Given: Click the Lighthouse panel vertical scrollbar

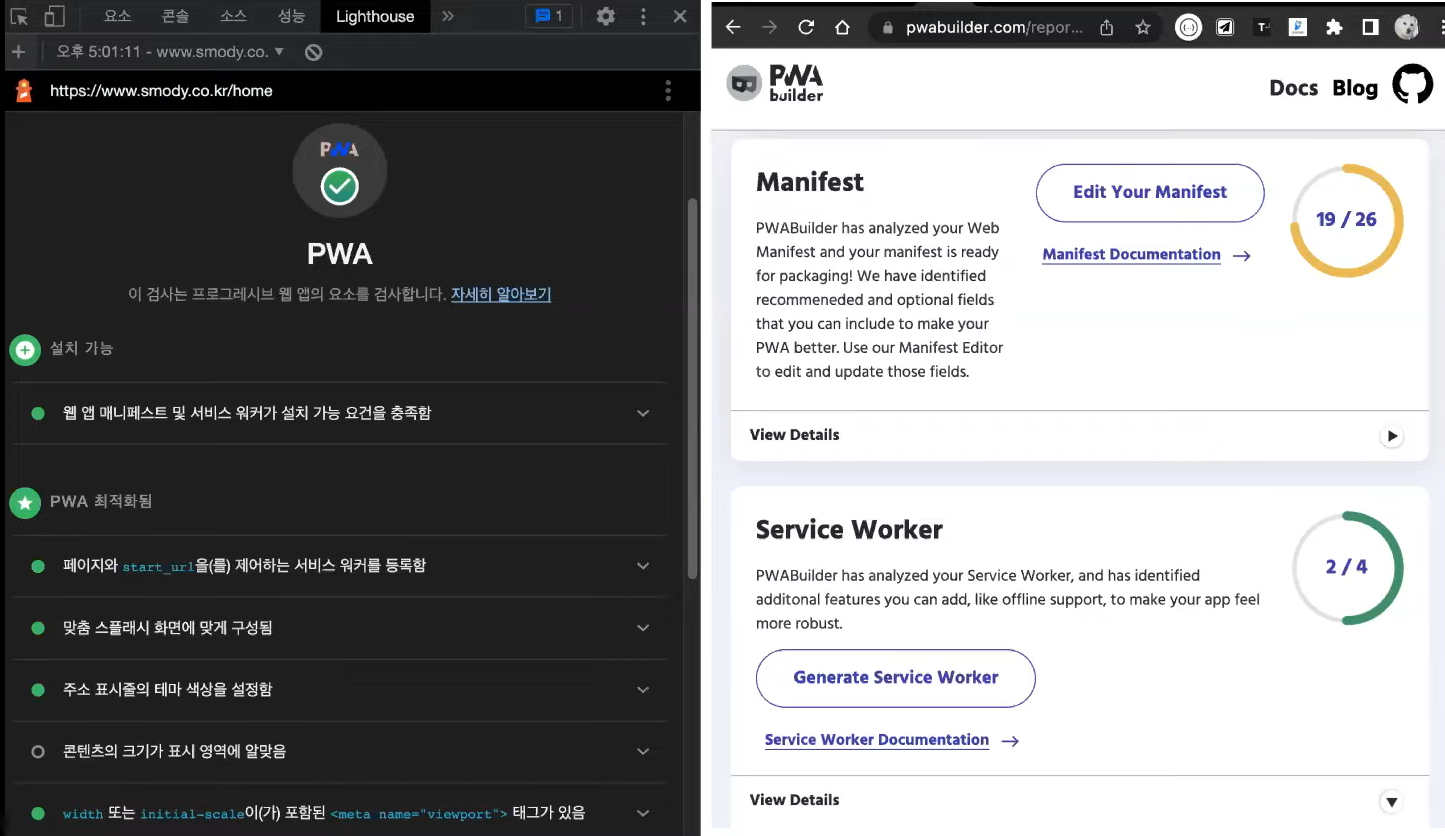Looking at the screenshot, I should tap(693, 388).
